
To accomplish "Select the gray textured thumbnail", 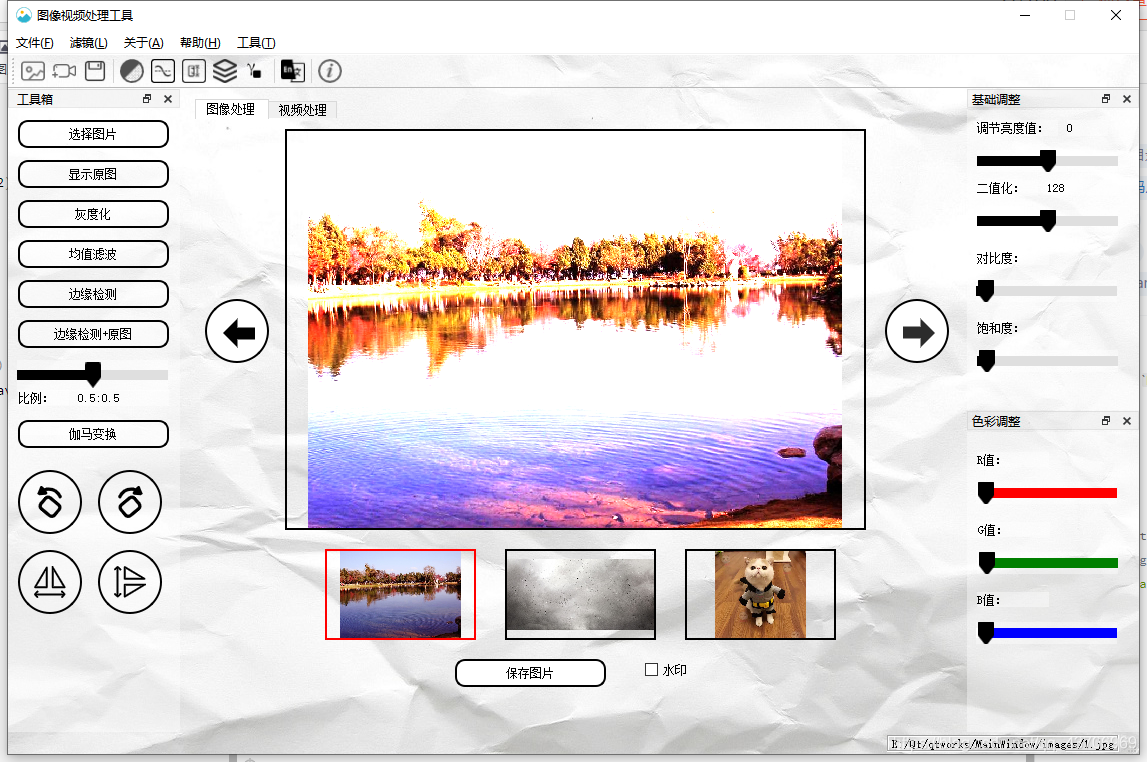I will coord(580,595).
